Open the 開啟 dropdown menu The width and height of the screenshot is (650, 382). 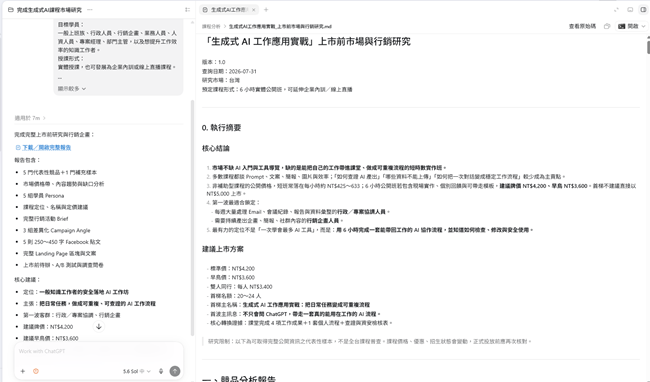coord(632,26)
